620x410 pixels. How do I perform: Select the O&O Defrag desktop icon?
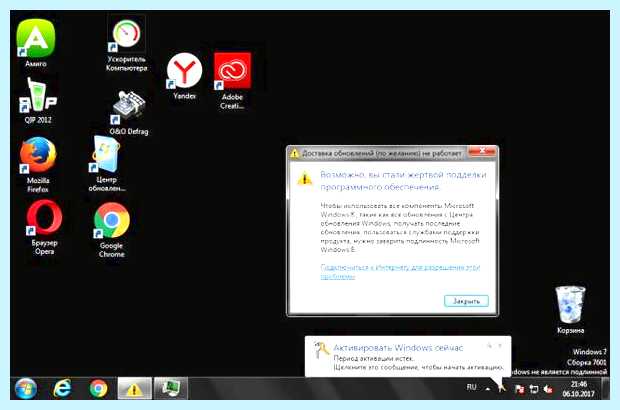pyautogui.click(x=129, y=113)
